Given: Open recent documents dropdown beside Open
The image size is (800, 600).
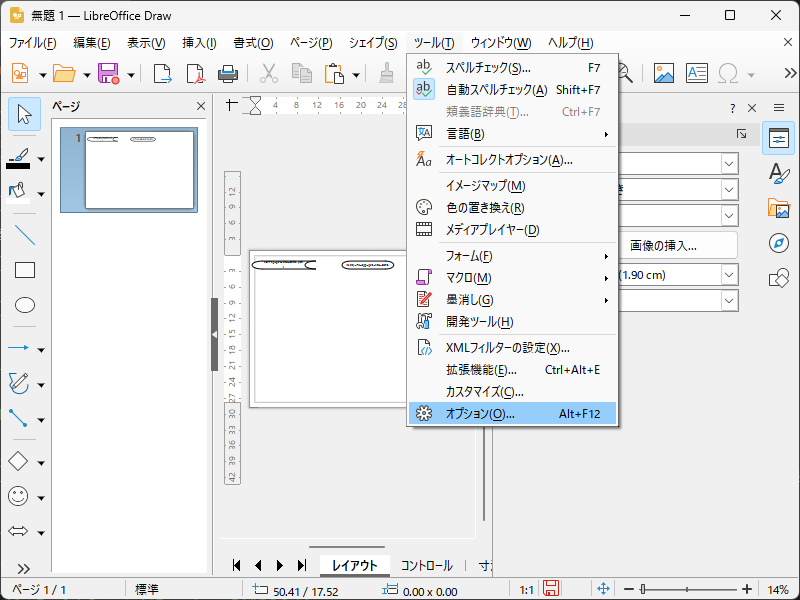Looking at the screenshot, I should point(87,75).
